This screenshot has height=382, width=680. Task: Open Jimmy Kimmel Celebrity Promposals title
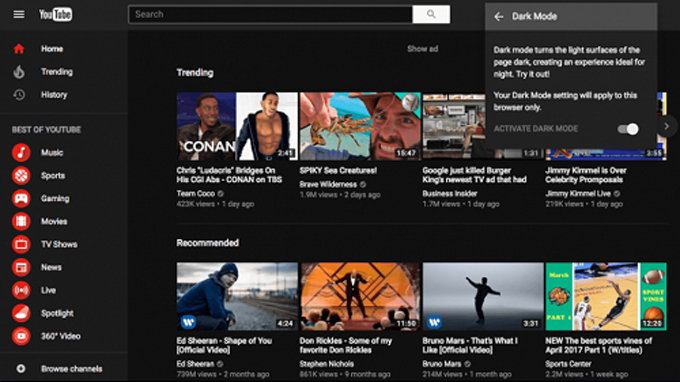tap(586, 175)
